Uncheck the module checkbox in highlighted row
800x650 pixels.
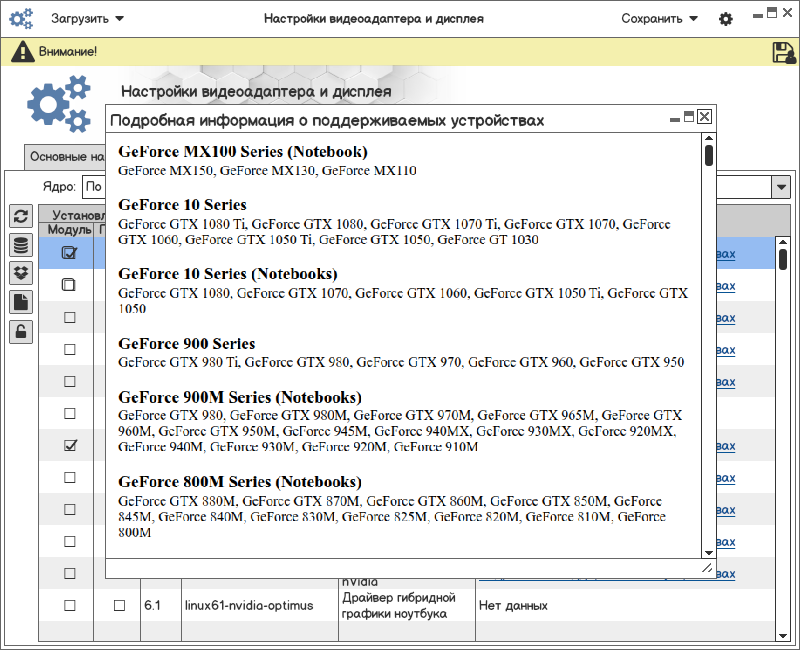(69, 253)
